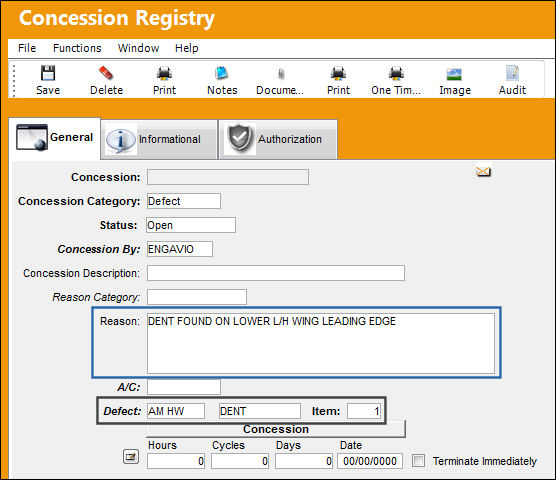556x480 pixels.
Task: Click the Print icon next to Delete
Action: 164,73
